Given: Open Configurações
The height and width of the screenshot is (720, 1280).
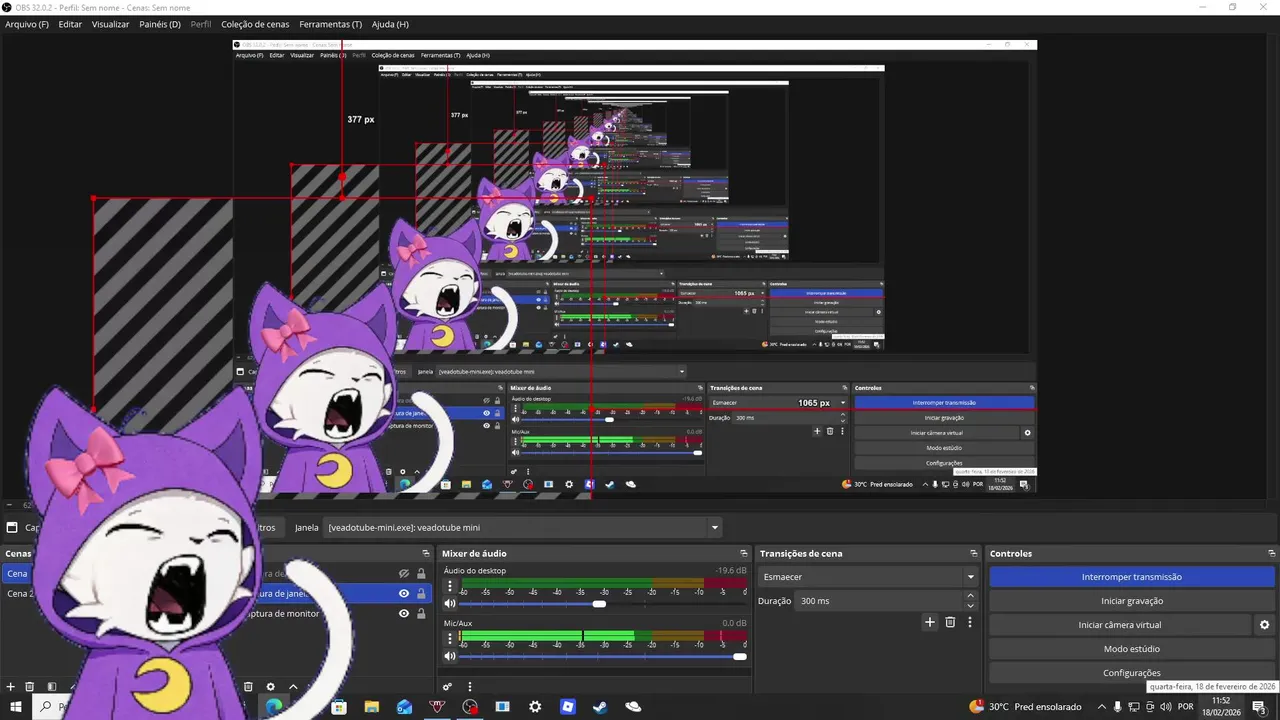Looking at the screenshot, I should pyautogui.click(x=1132, y=673).
